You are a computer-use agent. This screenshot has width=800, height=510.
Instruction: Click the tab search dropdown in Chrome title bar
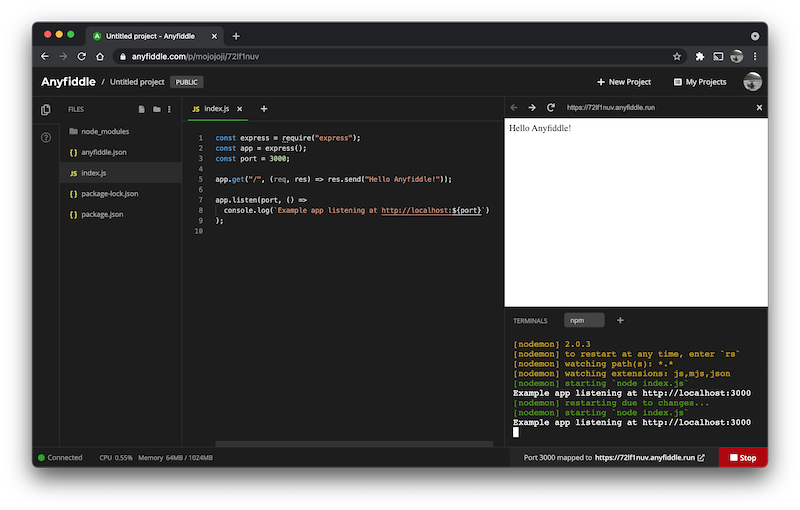point(755,36)
